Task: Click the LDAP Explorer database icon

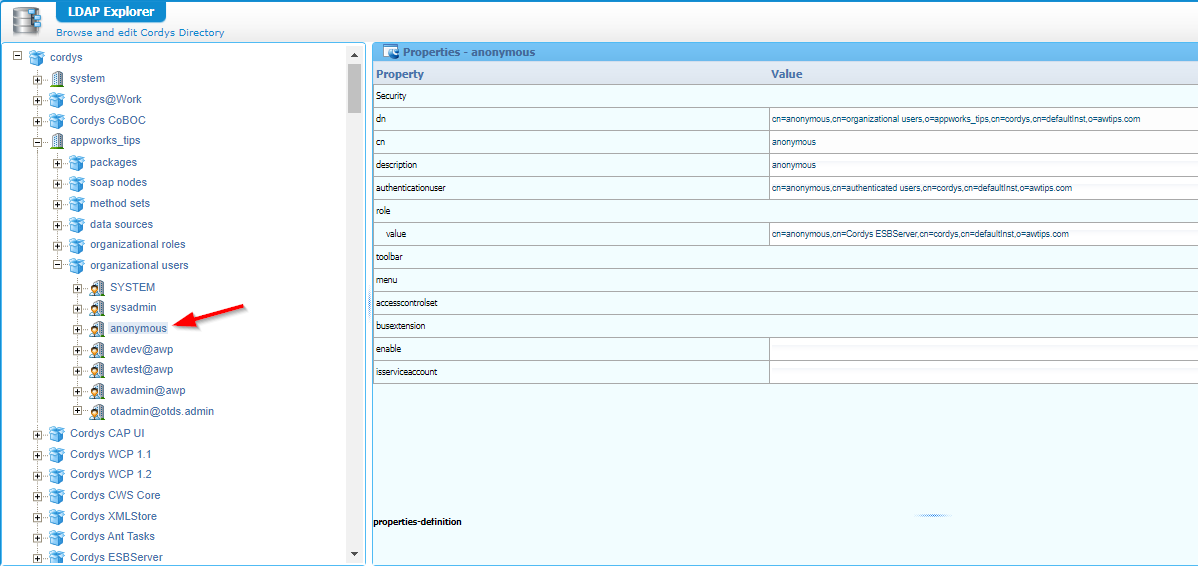Action: click(27, 20)
